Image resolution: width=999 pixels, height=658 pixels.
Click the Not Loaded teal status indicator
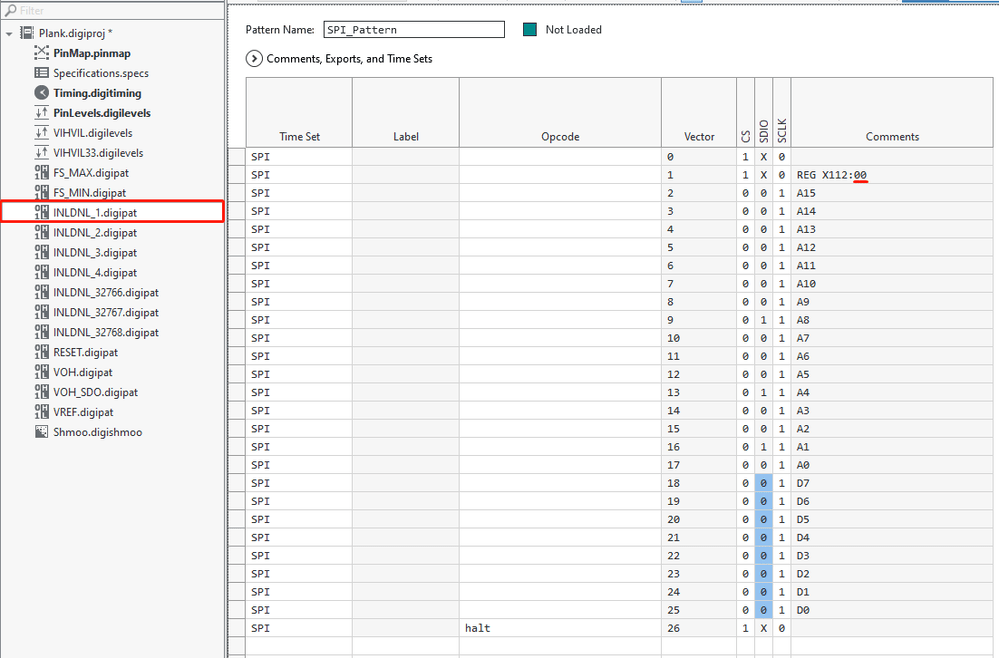[529, 29]
